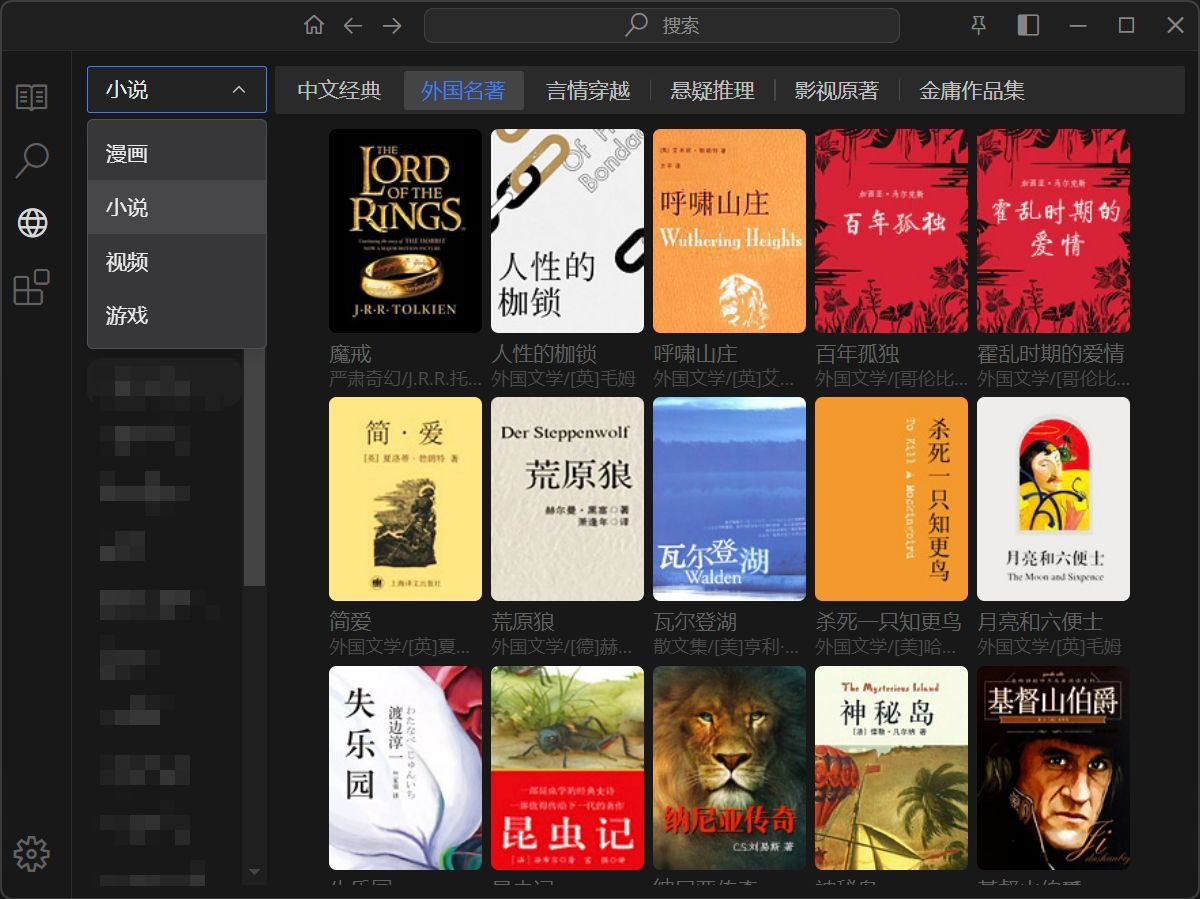Open the extensions blocks icon
This screenshot has height=899, width=1200.
pyautogui.click(x=32, y=286)
